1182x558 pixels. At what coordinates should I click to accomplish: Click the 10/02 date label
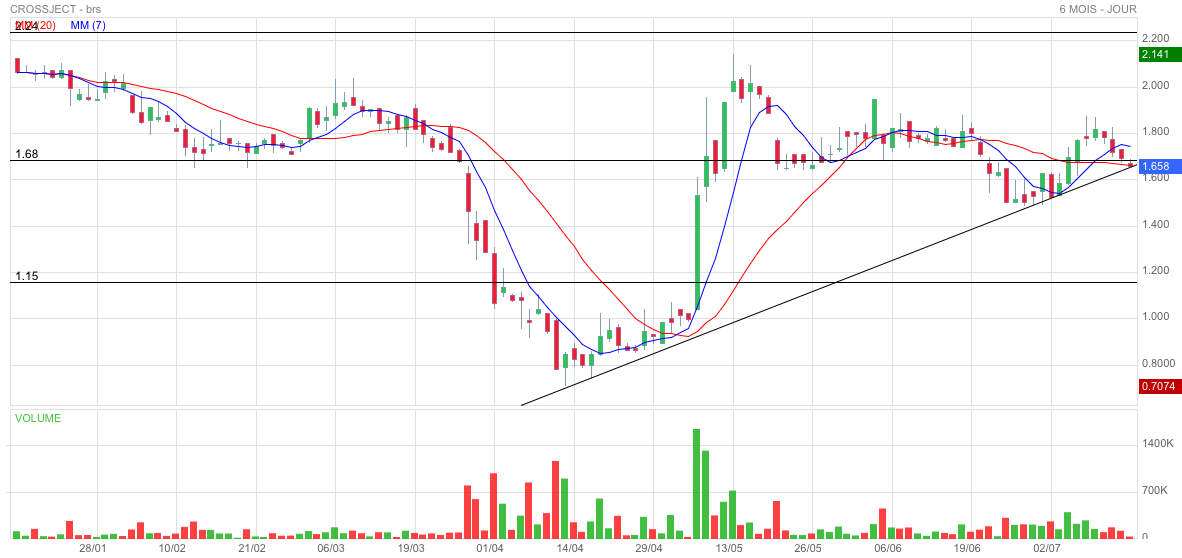(x=172, y=547)
